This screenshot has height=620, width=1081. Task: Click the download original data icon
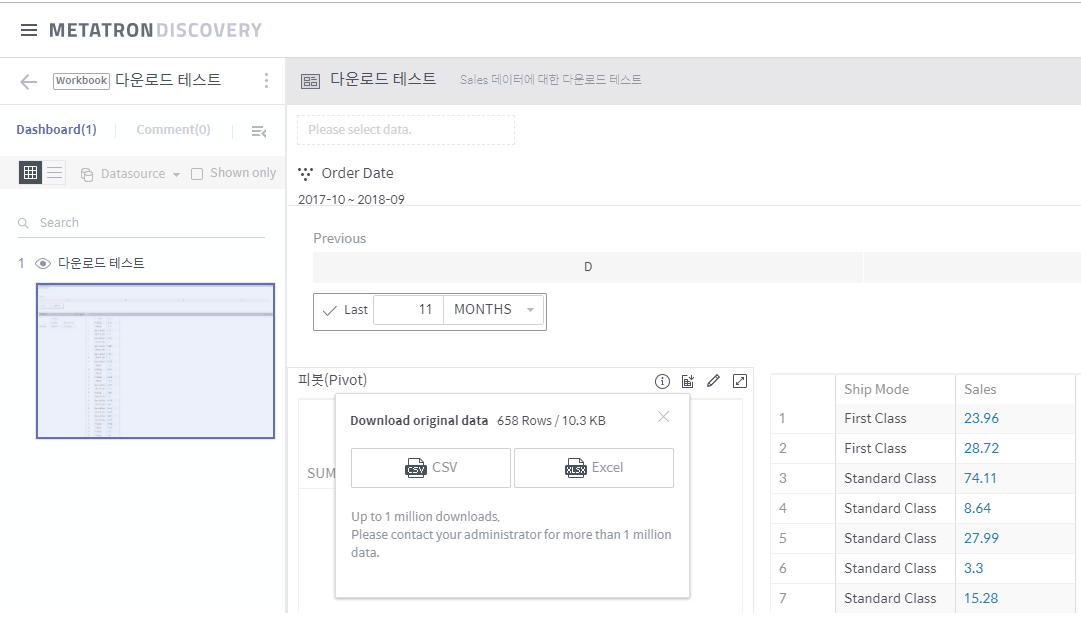click(x=687, y=381)
